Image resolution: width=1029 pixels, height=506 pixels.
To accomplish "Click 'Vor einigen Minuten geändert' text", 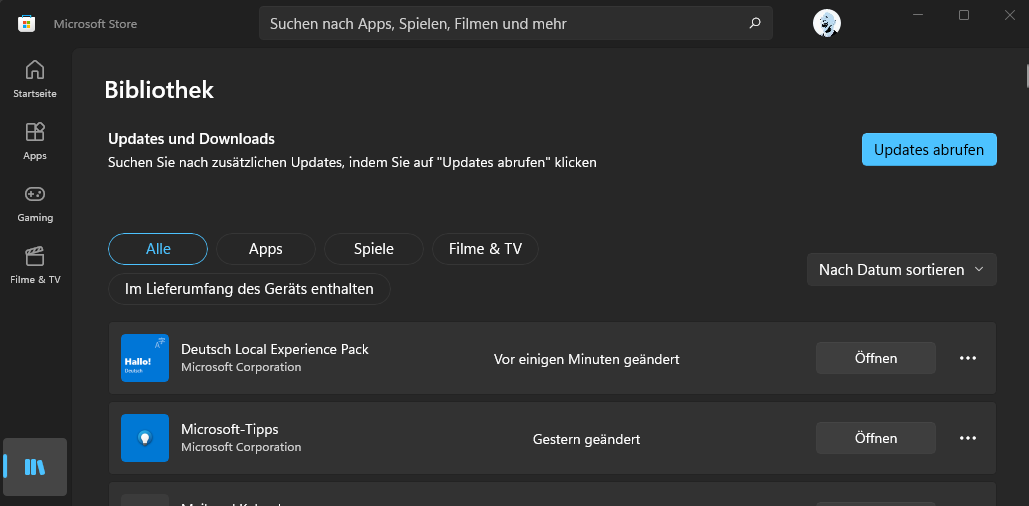I will [587, 359].
